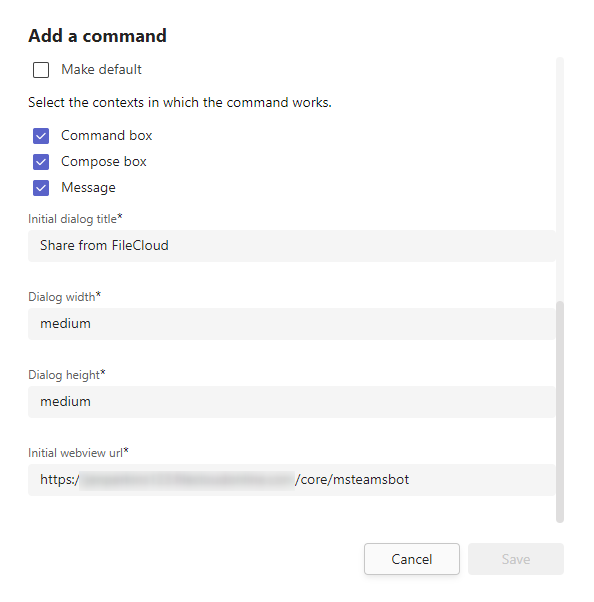Click the Dialog height label
Viewport: 594px width, 602px height.
click(67, 375)
